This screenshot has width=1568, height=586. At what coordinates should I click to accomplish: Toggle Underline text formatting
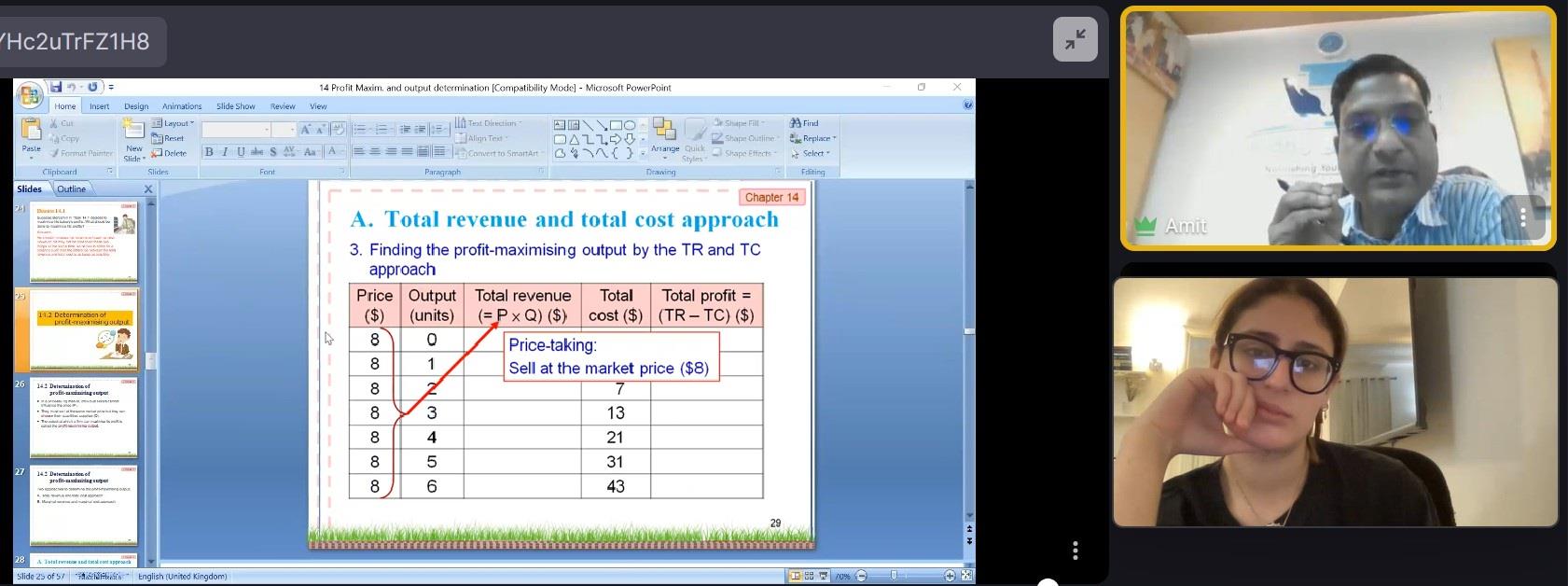click(241, 152)
